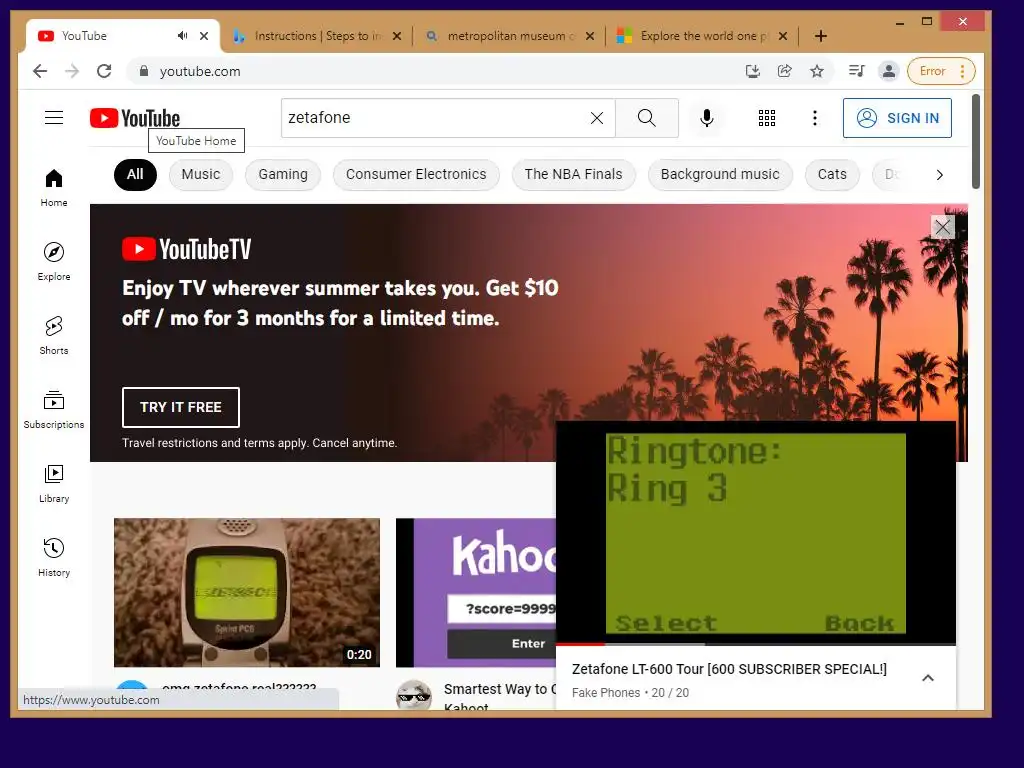The width and height of the screenshot is (1024, 768).
Task: Open the zetafone phone video thumbnail
Action: click(247, 592)
